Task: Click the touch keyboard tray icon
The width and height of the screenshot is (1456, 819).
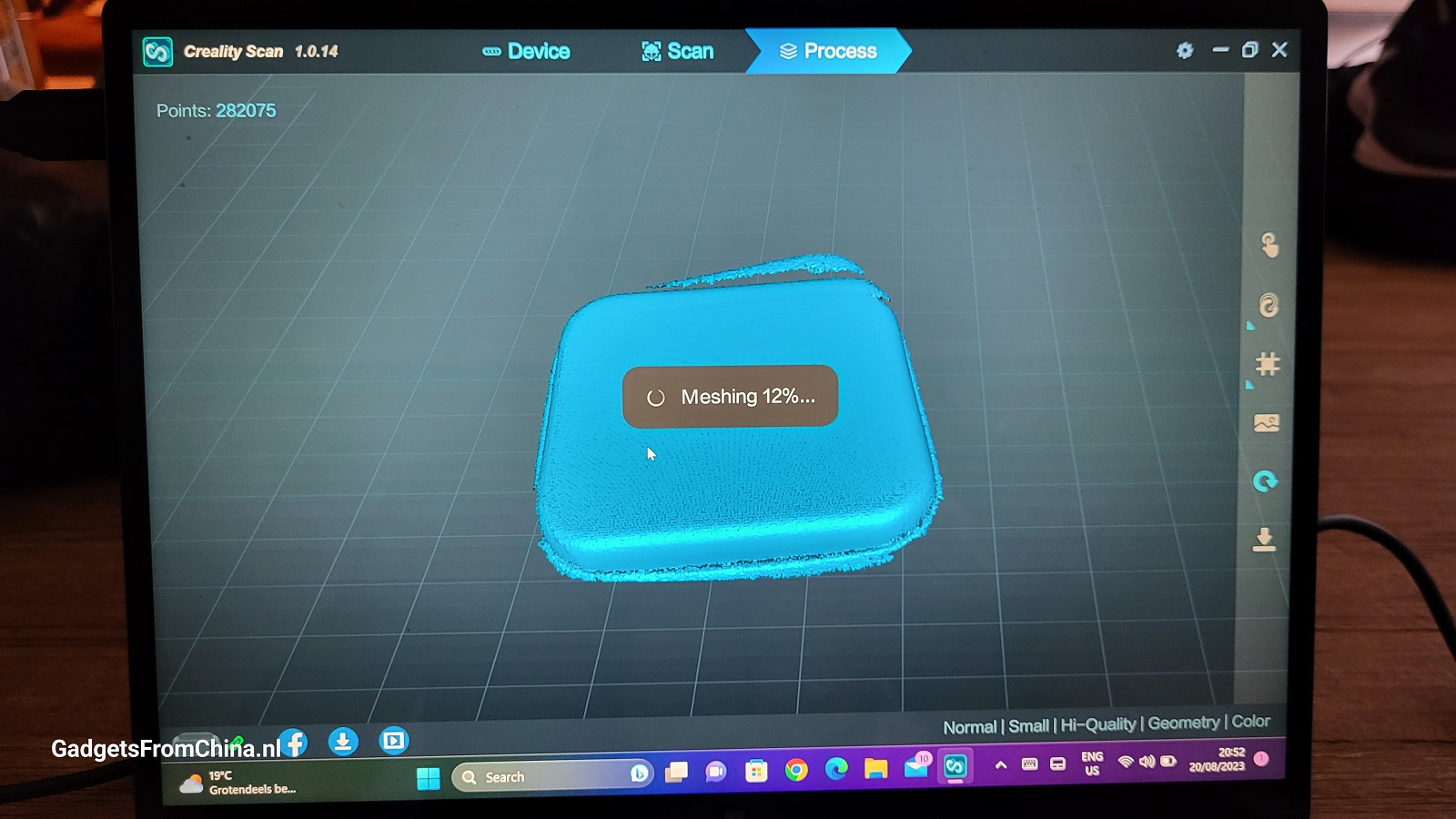Action: click(x=1029, y=764)
